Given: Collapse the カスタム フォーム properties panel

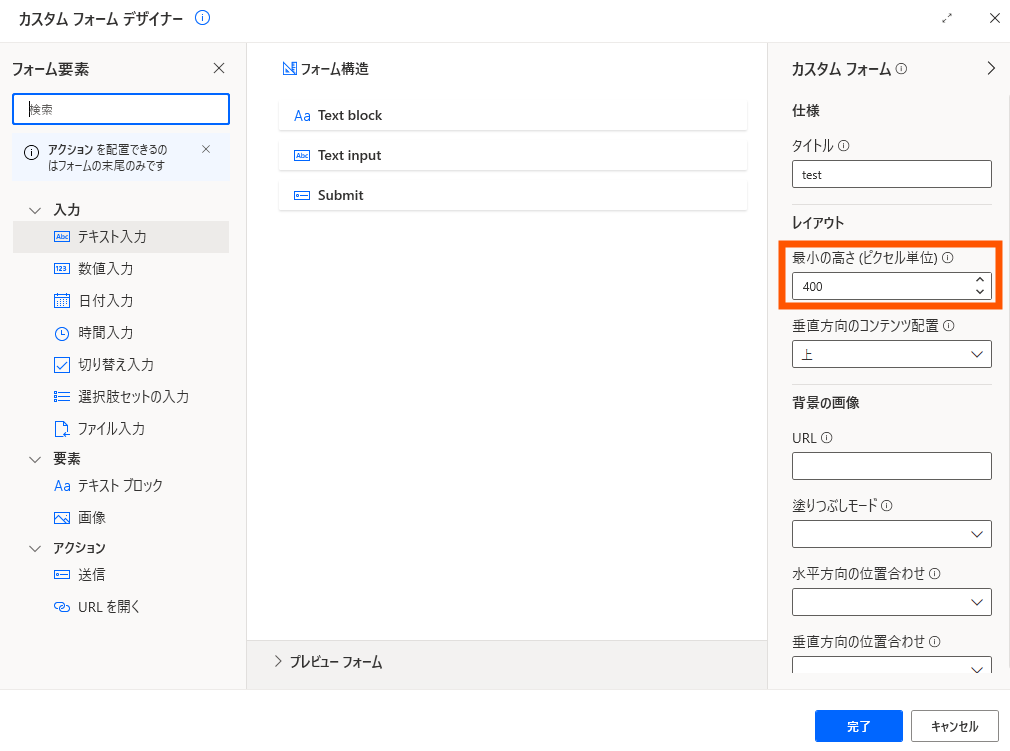Looking at the screenshot, I should tap(991, 68).
